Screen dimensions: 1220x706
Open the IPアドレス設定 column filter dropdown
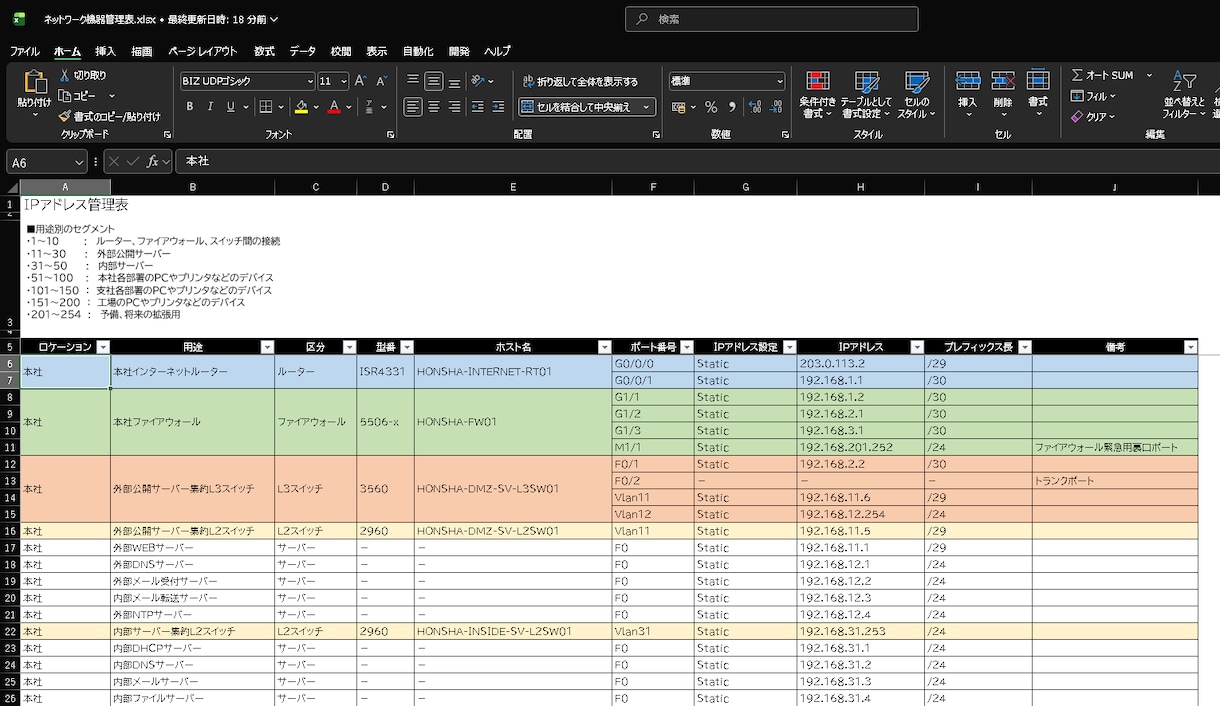coord(789,347)
